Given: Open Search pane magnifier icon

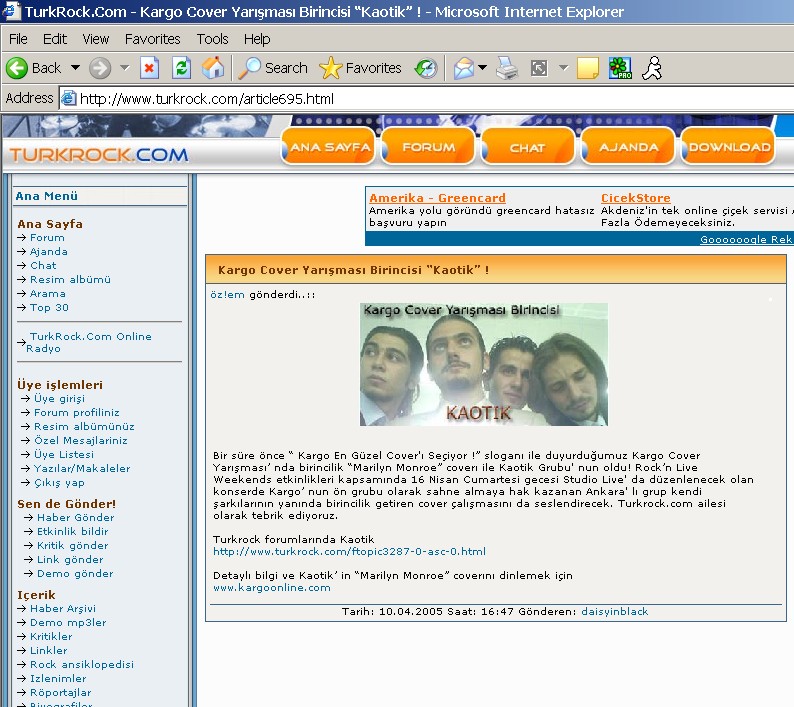Looking at the screenshot, I should [x=250, y=68].
